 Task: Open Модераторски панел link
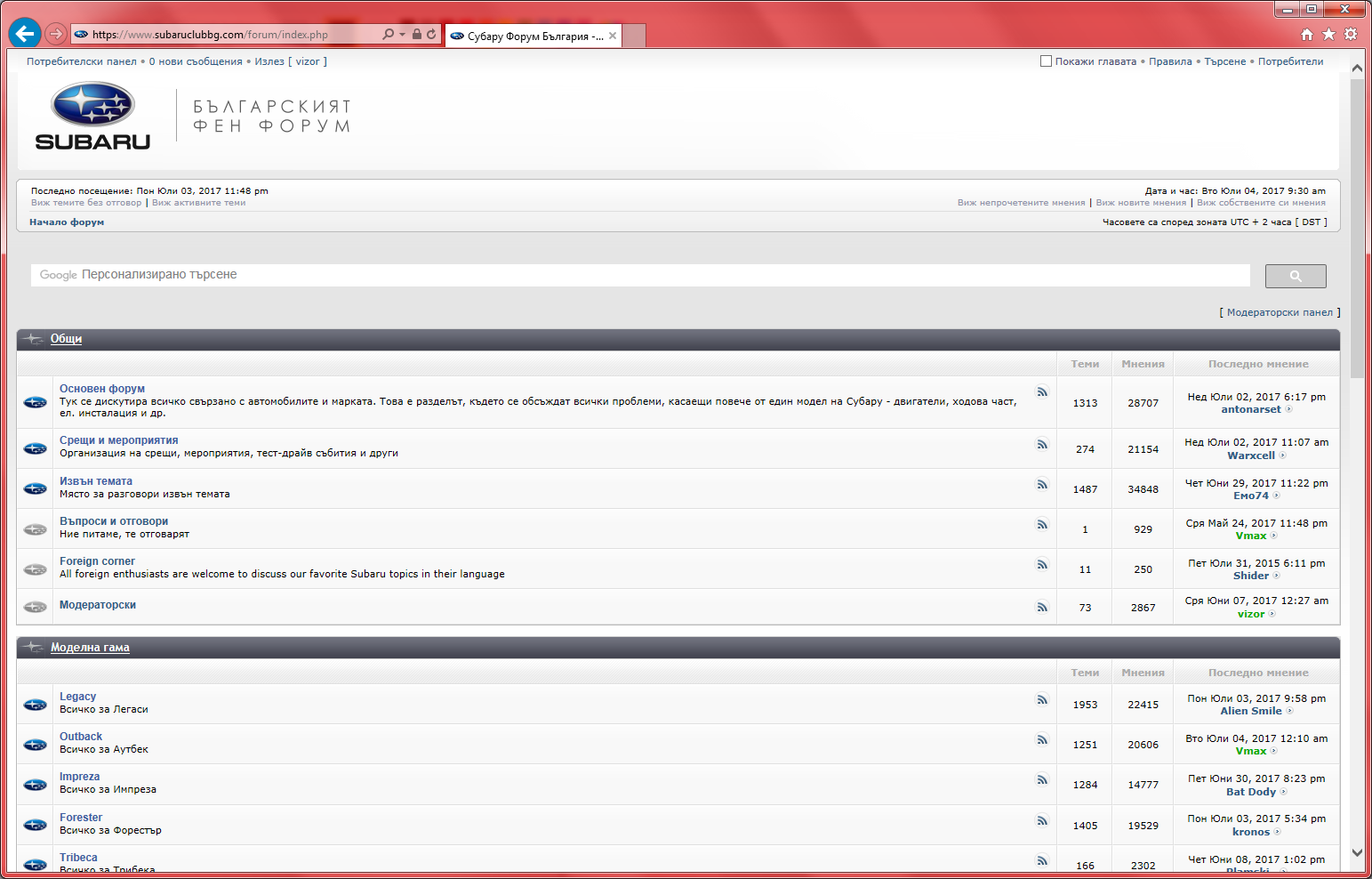(1280, 312)
